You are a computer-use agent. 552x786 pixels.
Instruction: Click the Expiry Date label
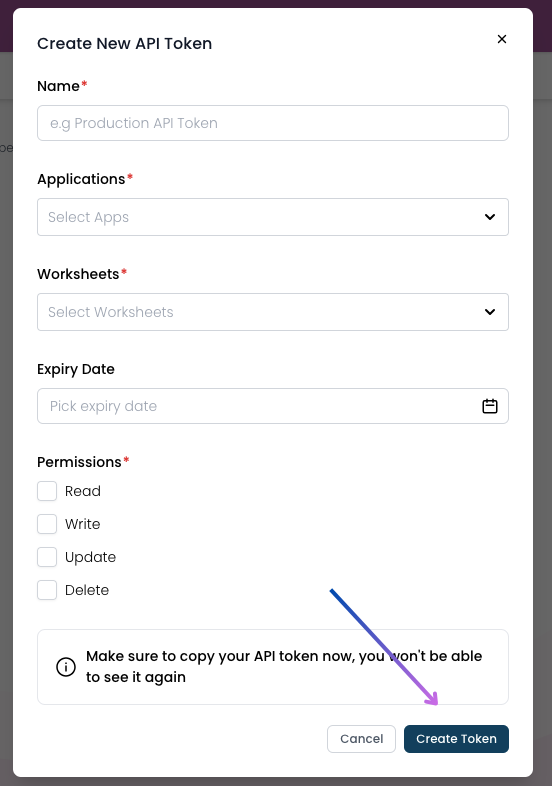[x=76, y=369]
